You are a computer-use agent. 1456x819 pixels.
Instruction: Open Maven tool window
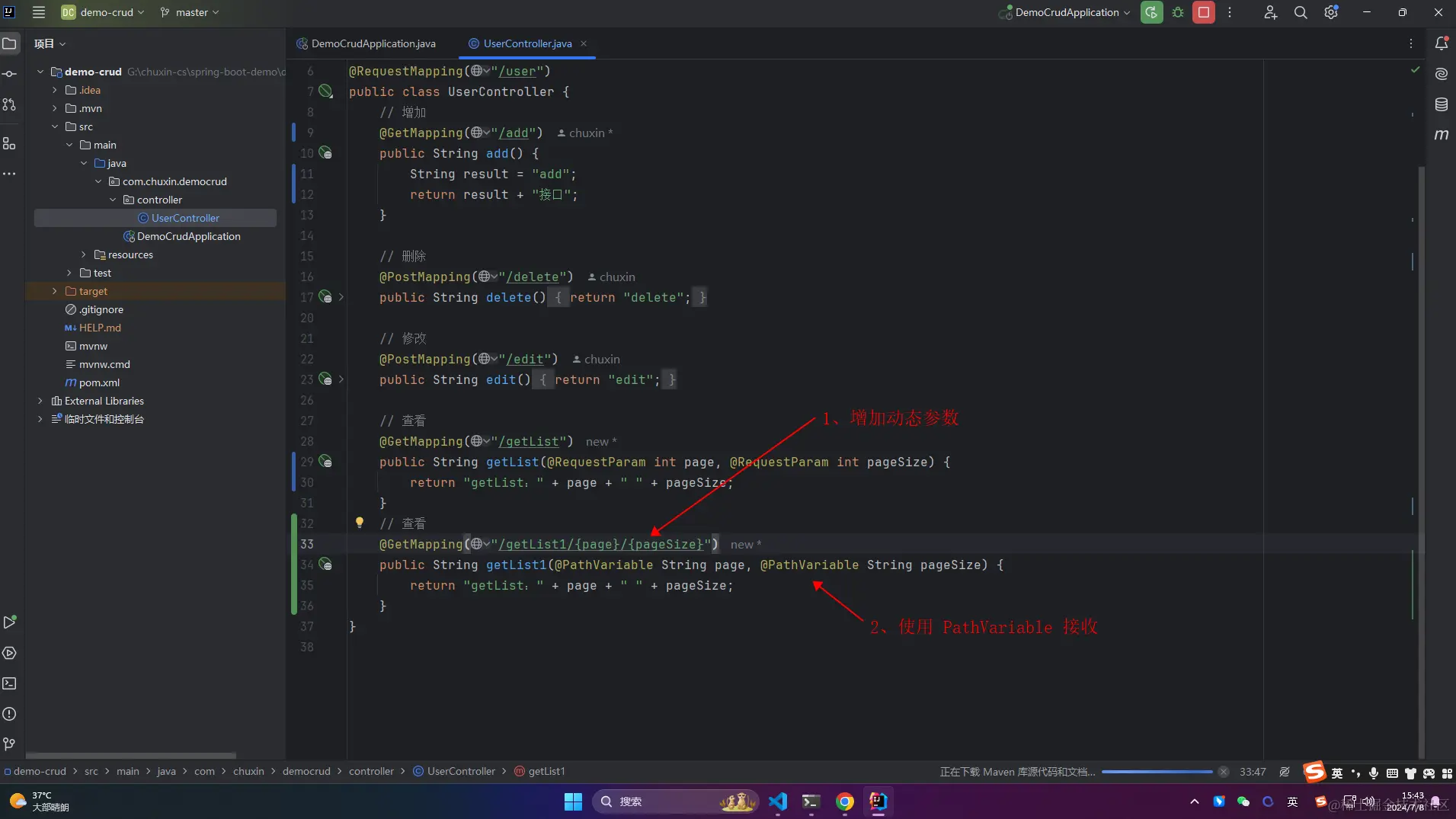[1442, 135]
